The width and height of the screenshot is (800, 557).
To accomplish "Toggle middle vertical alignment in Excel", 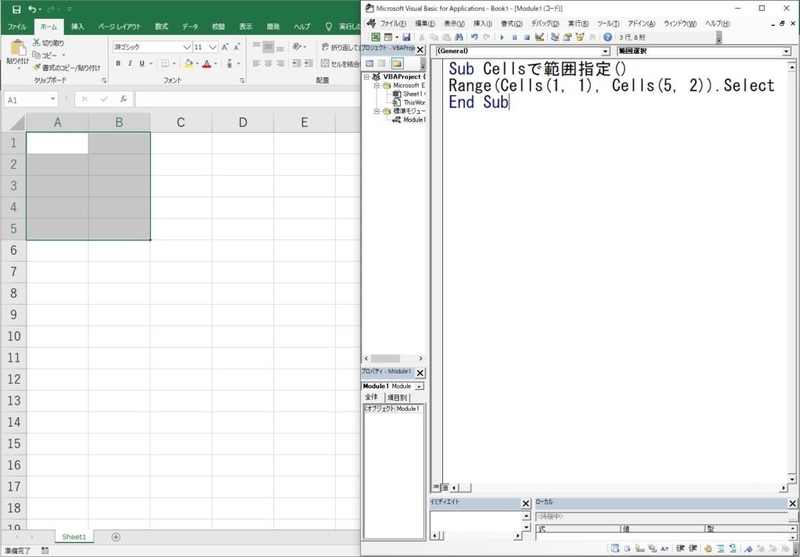I will 268,46.
